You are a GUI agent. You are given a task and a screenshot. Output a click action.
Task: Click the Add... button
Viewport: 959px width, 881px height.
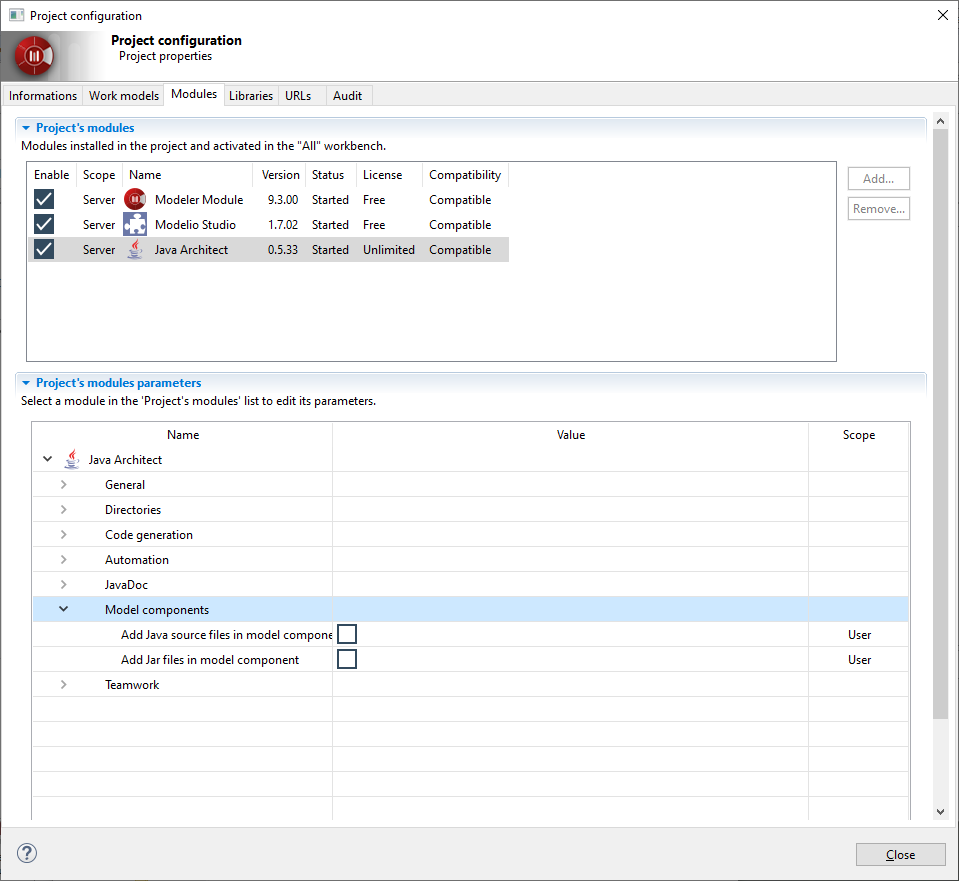pyautogui.click(x=878, y=179)
